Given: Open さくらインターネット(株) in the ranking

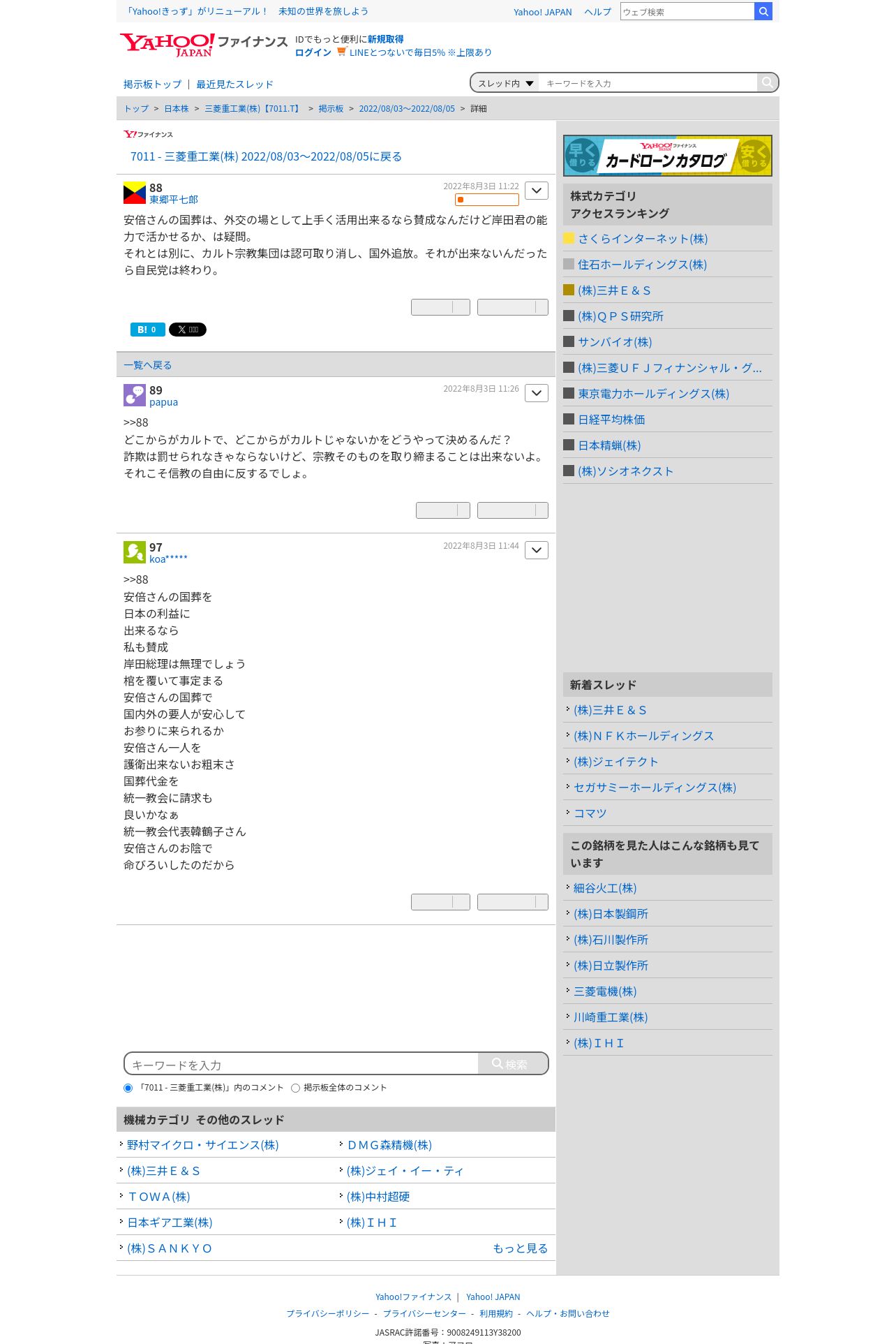Looking at the screenshot, I should click(643, 239).
